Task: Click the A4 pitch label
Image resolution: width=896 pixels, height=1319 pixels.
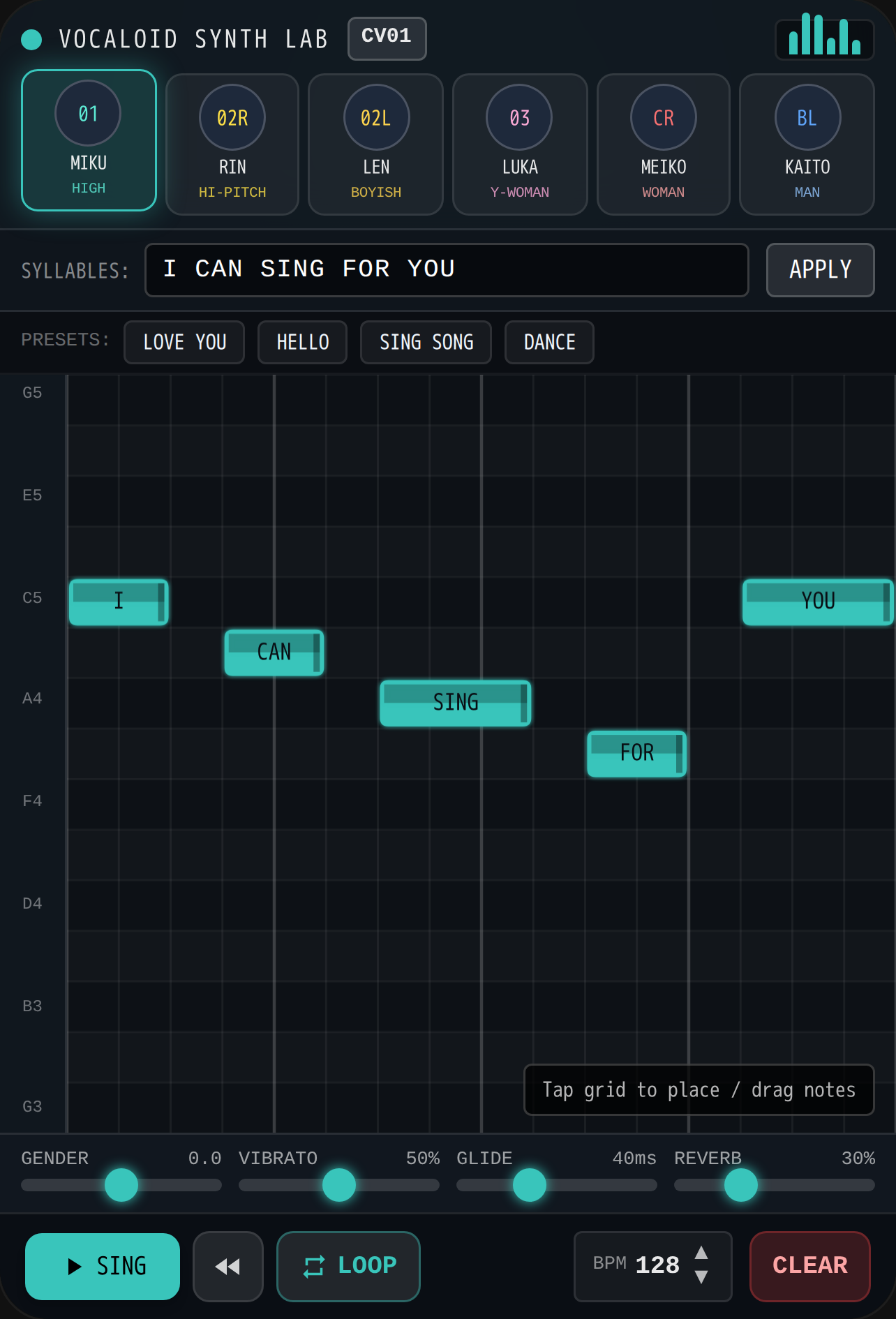Action: pos(32,699)
